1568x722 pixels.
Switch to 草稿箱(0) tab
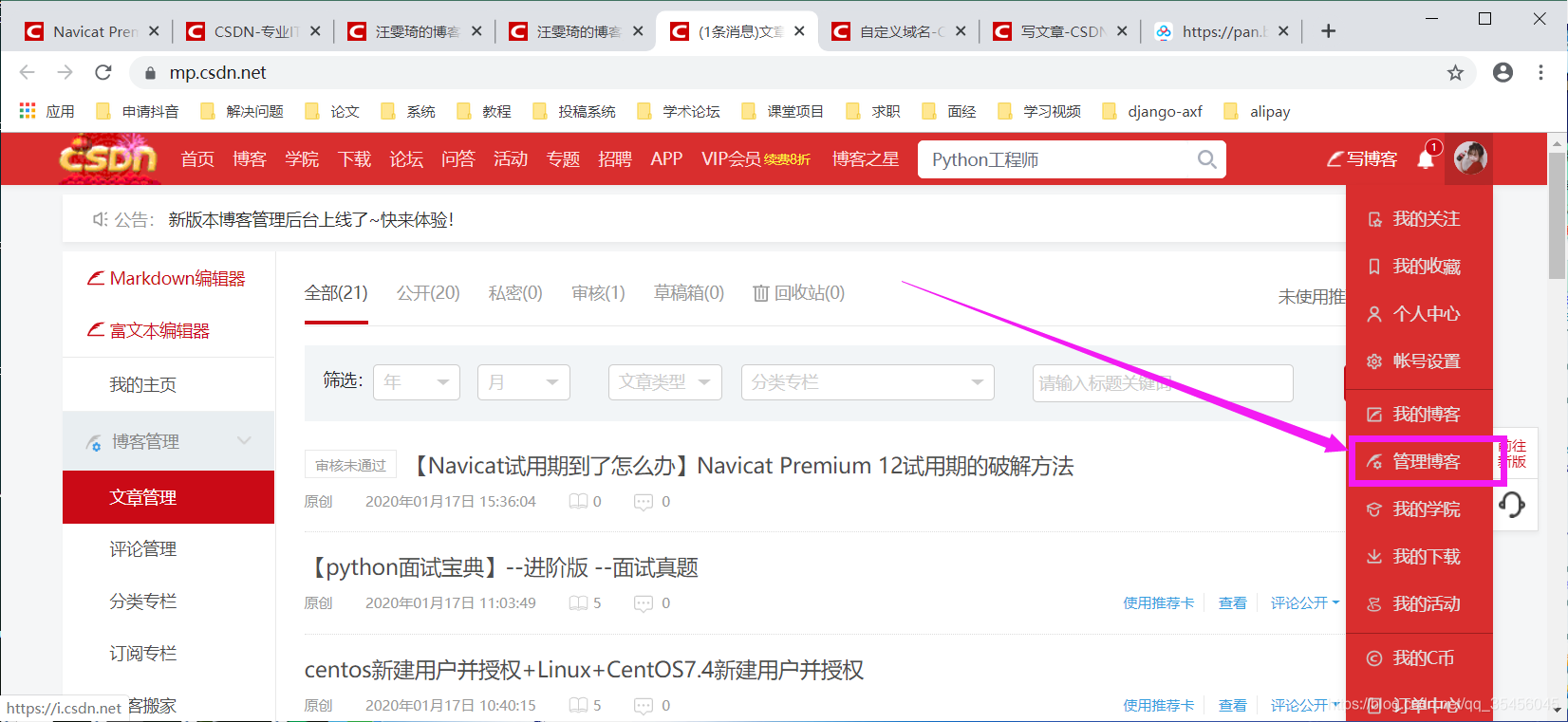click(x=689, y=293)
